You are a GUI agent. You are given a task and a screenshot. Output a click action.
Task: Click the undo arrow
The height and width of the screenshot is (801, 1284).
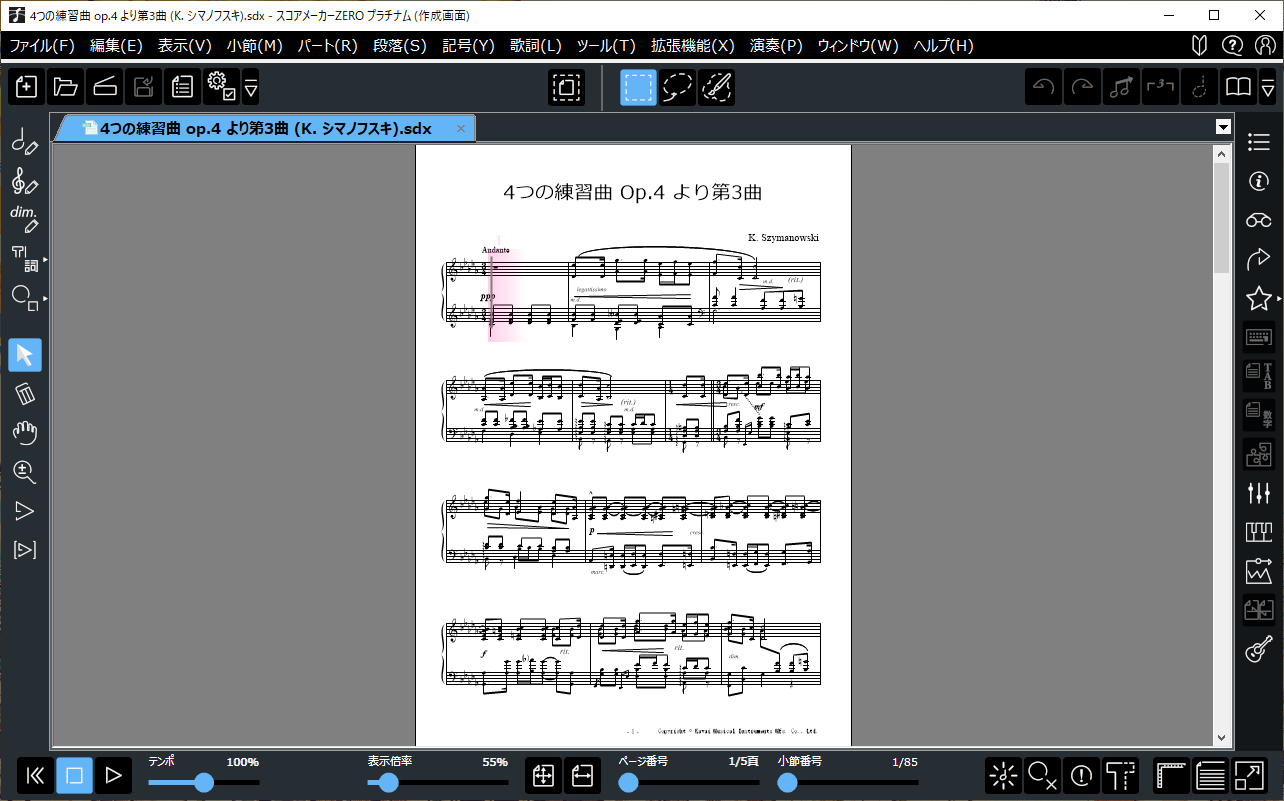point(1044,88)
